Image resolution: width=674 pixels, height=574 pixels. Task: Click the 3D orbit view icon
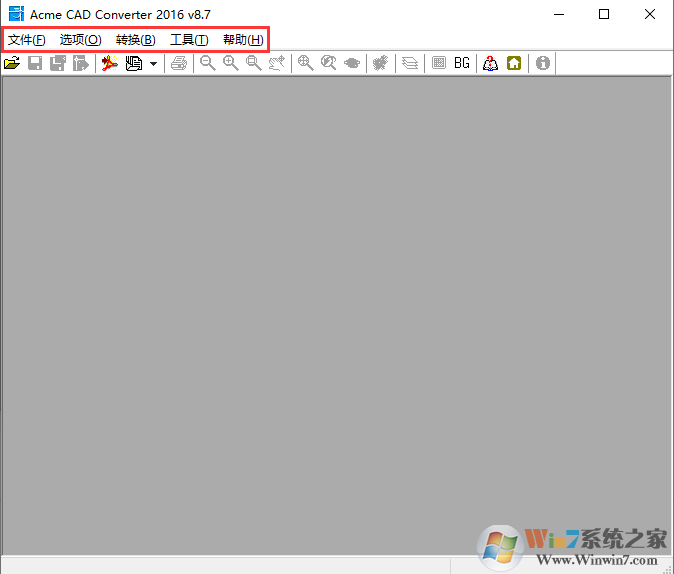pyautogui.click(x=352, y=63)
